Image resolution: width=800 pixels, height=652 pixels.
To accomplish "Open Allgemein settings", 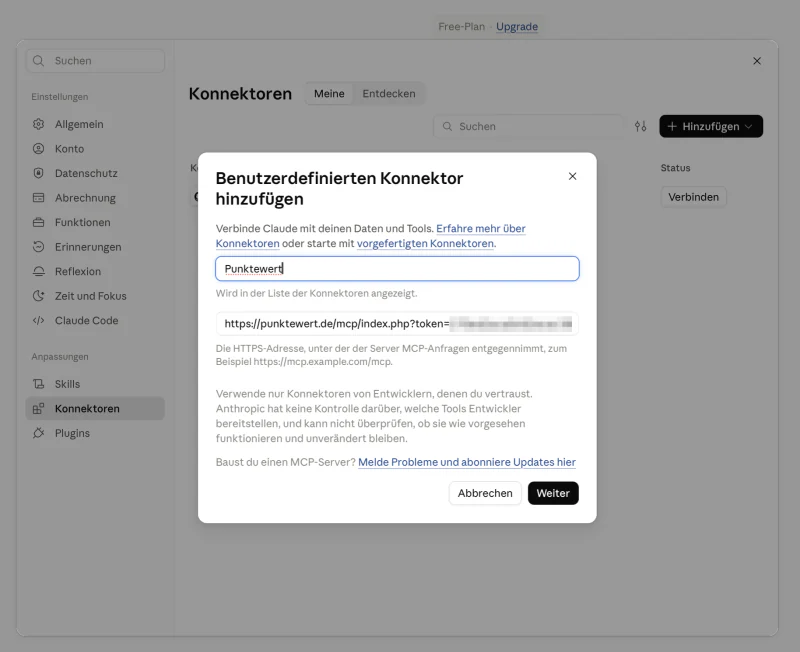I will (x=95, y=124).
